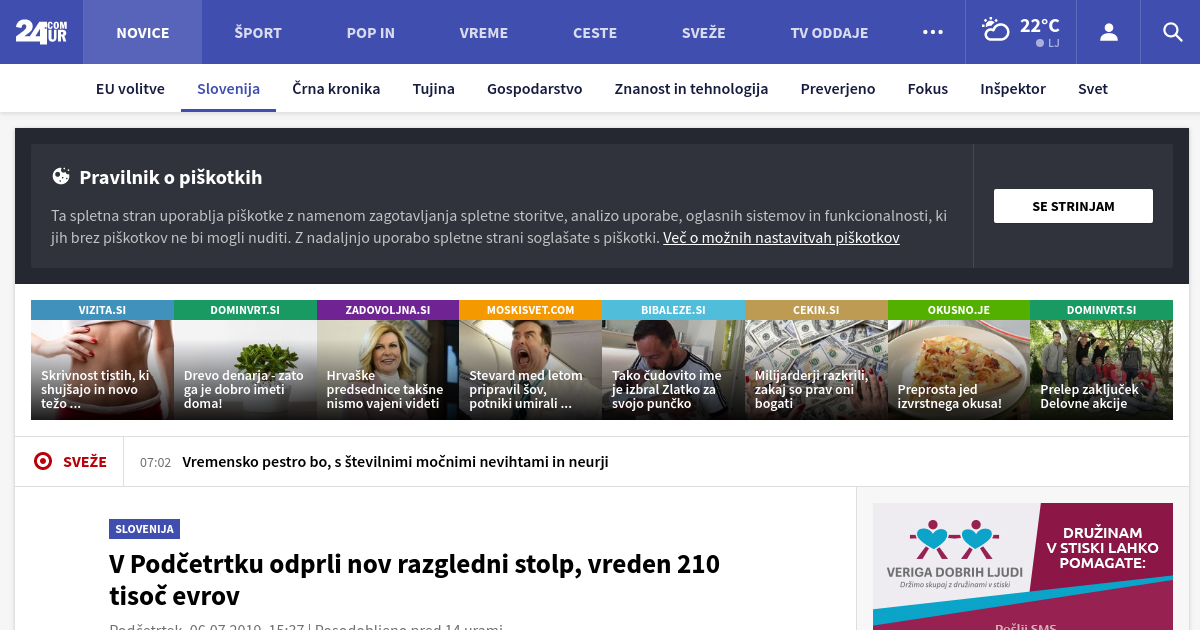
Task: Go to the EU volitve section
Action: coord(130,89)
